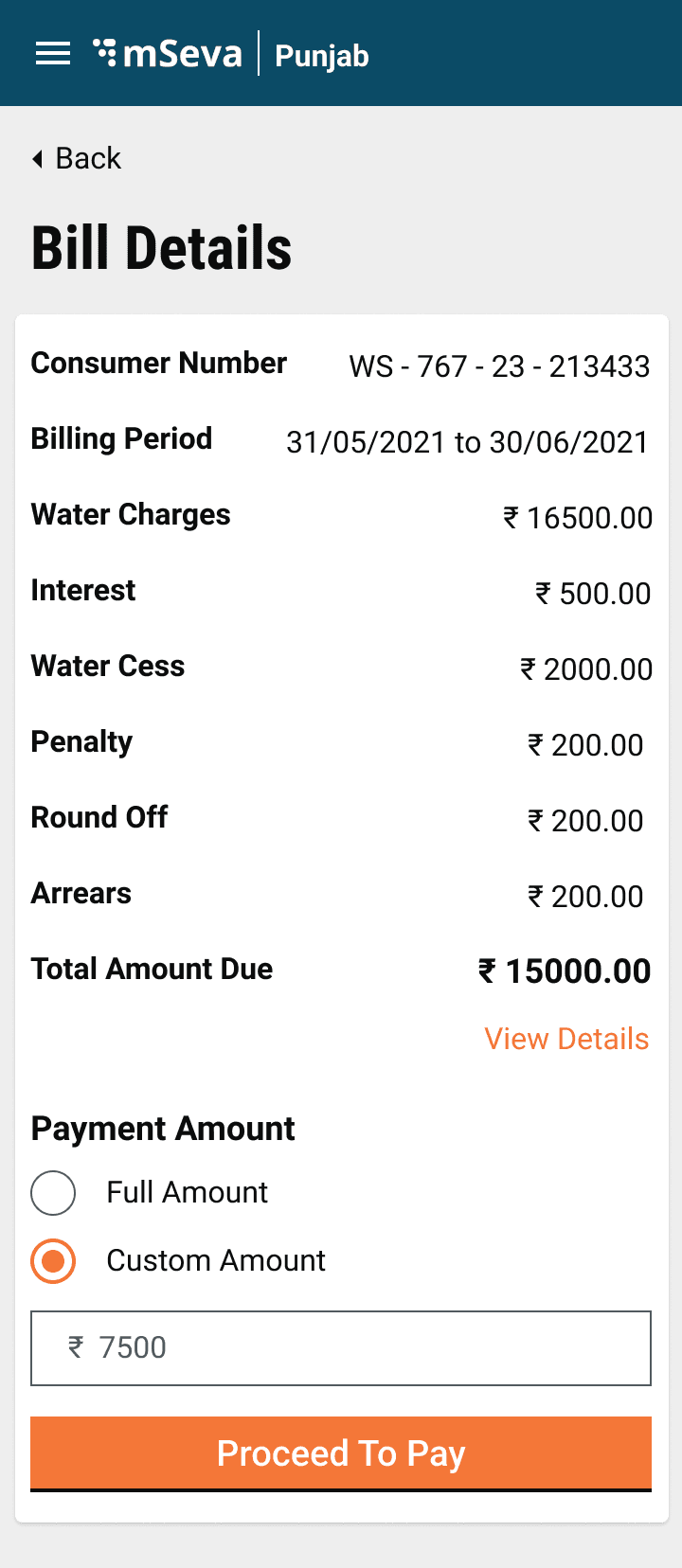The image size is (682, 1568).
Task: Click the Bill Details page heading
Action: click(162, 249)
